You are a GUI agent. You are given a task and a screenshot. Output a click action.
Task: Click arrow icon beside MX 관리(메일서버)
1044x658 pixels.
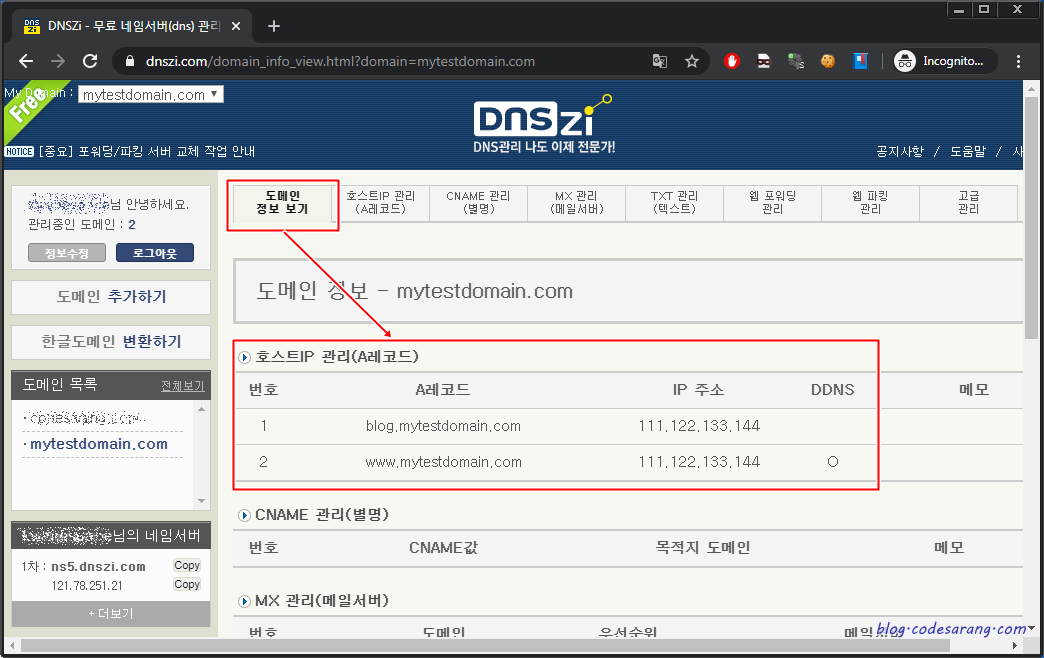tap(244, 601)
